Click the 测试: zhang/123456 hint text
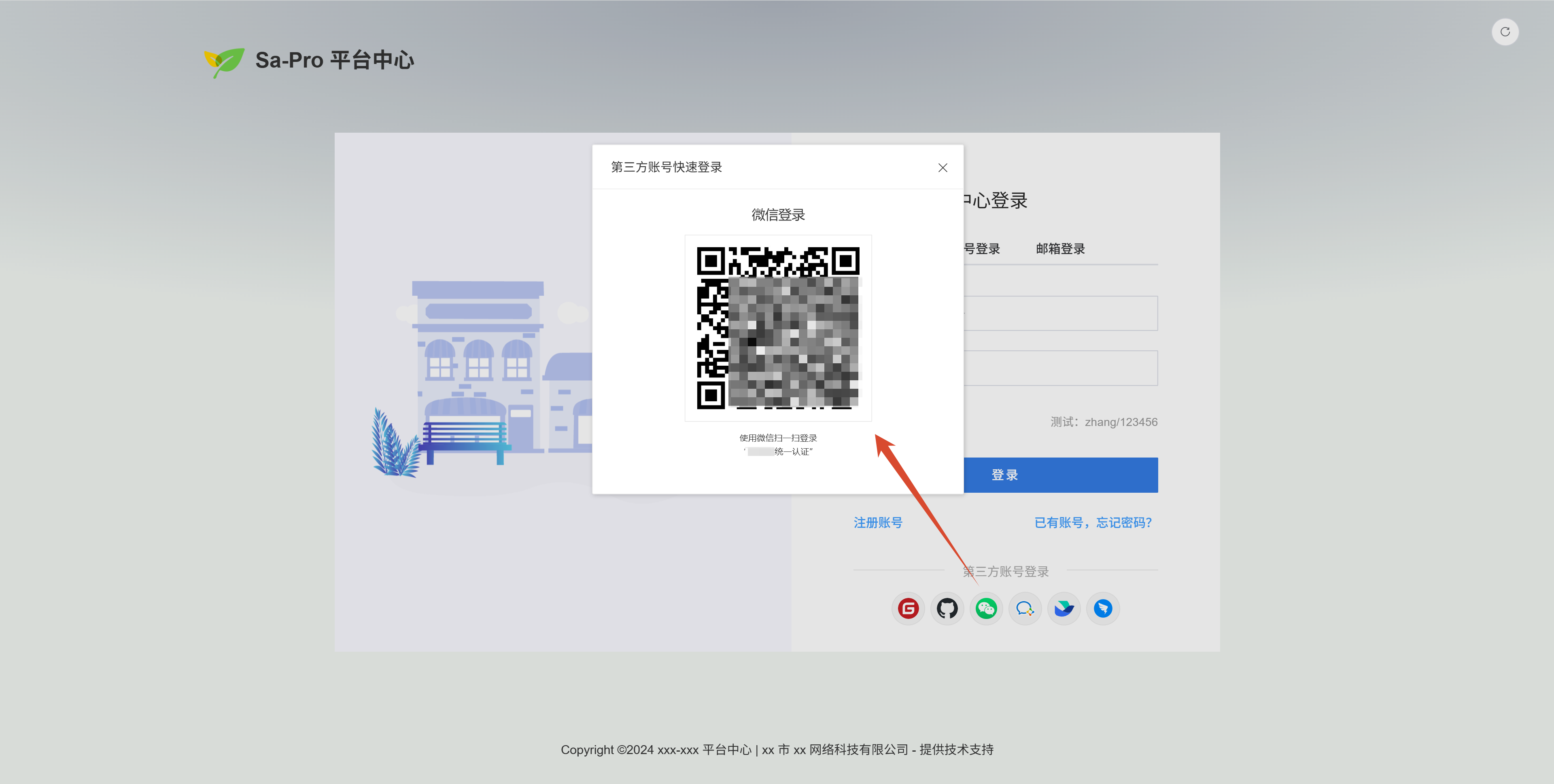 1104,422
